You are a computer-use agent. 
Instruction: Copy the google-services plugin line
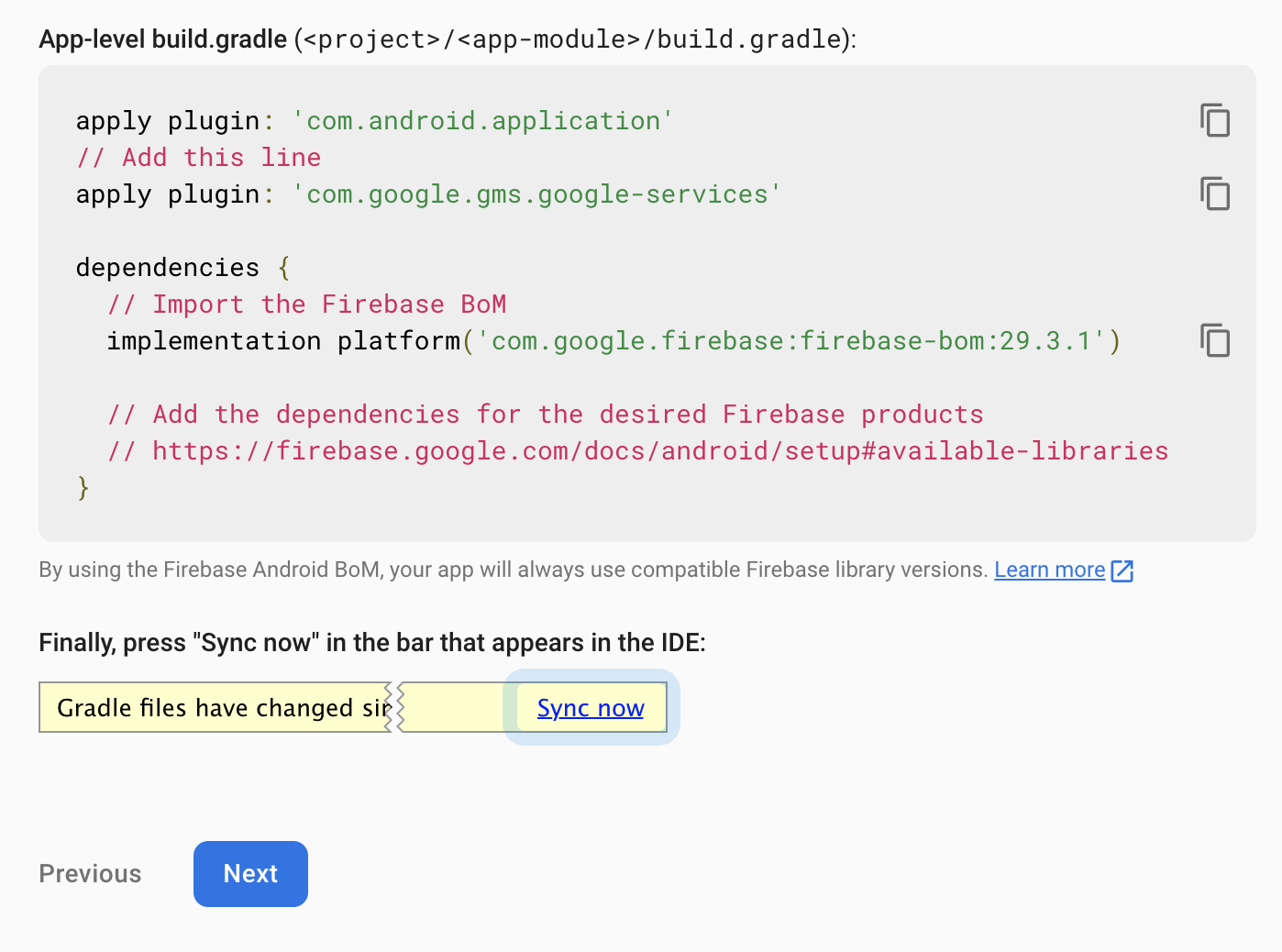1215,194
